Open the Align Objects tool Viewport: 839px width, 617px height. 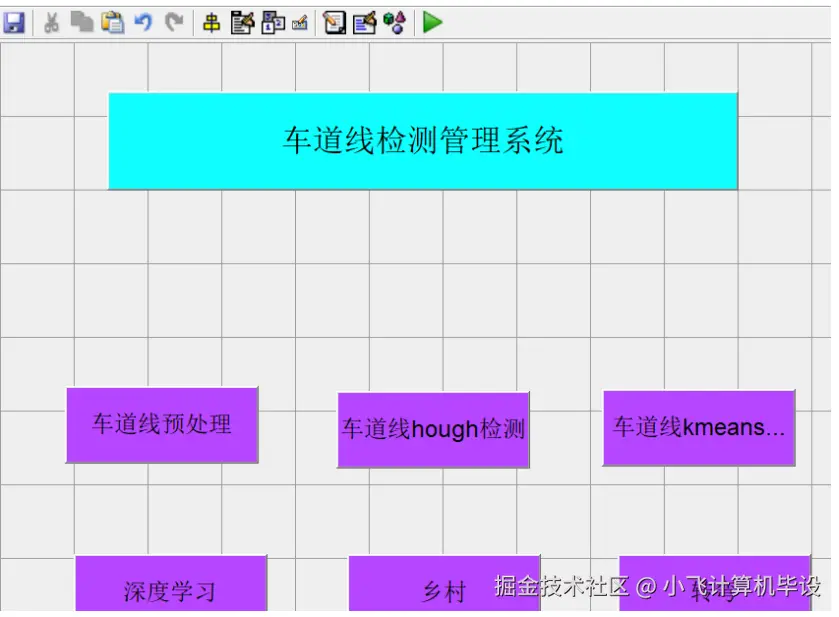point(212,23)
